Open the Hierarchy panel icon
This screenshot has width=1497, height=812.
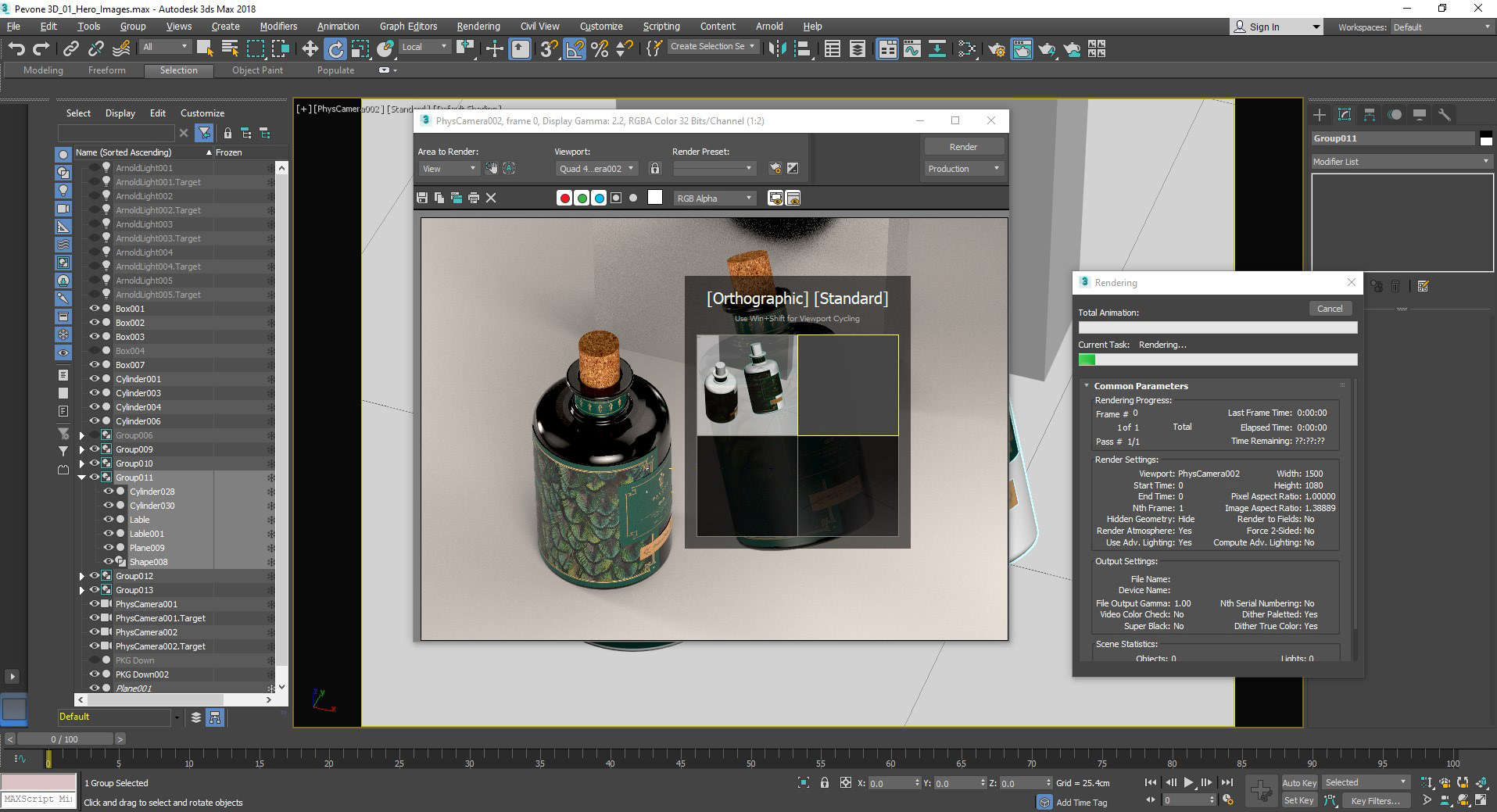[1370, 115]
